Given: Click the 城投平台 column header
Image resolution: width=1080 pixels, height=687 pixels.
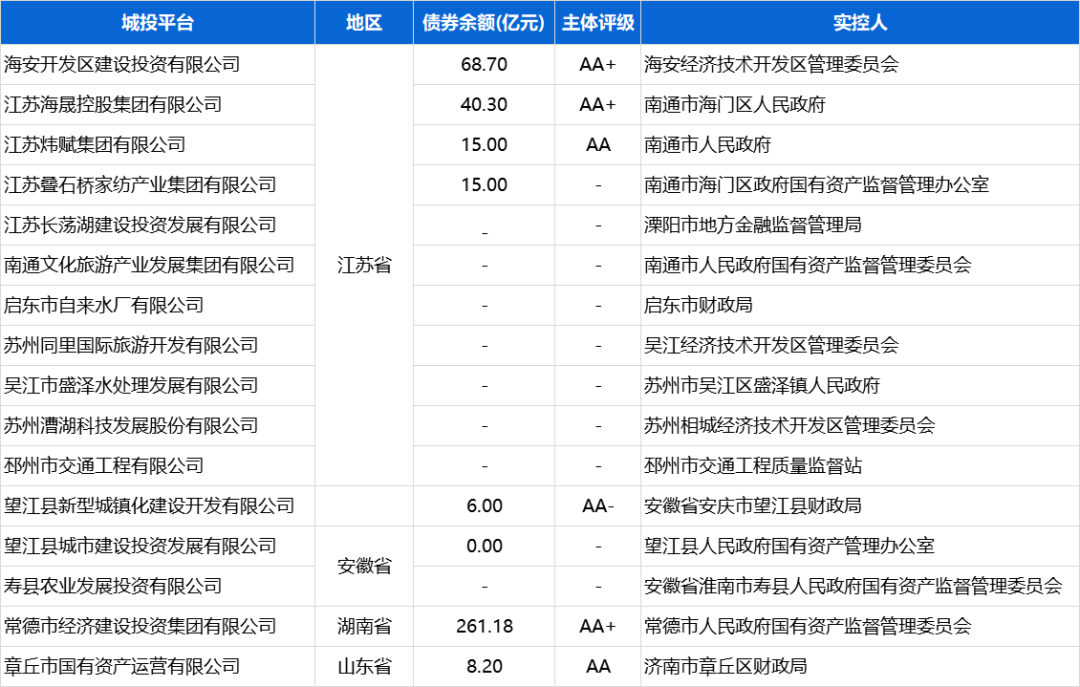Looking at the screenshot, I should click(x=157, y=23).
